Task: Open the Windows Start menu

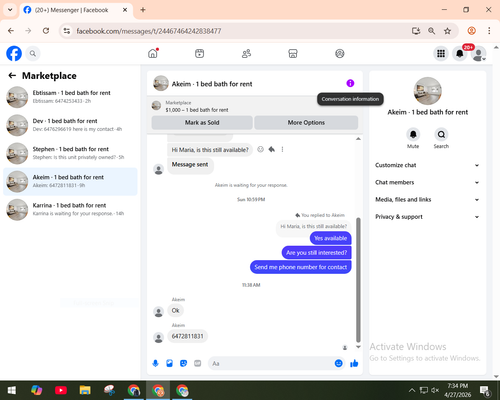Action: pyautogui.click(x=12, y=390)
